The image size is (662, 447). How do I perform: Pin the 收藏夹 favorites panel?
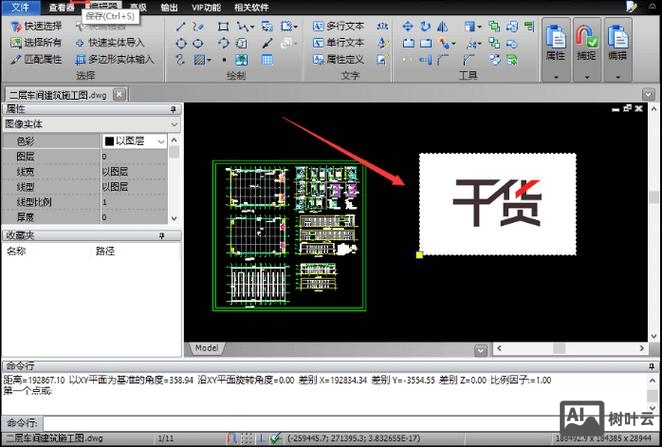click(x=161, y=236)
